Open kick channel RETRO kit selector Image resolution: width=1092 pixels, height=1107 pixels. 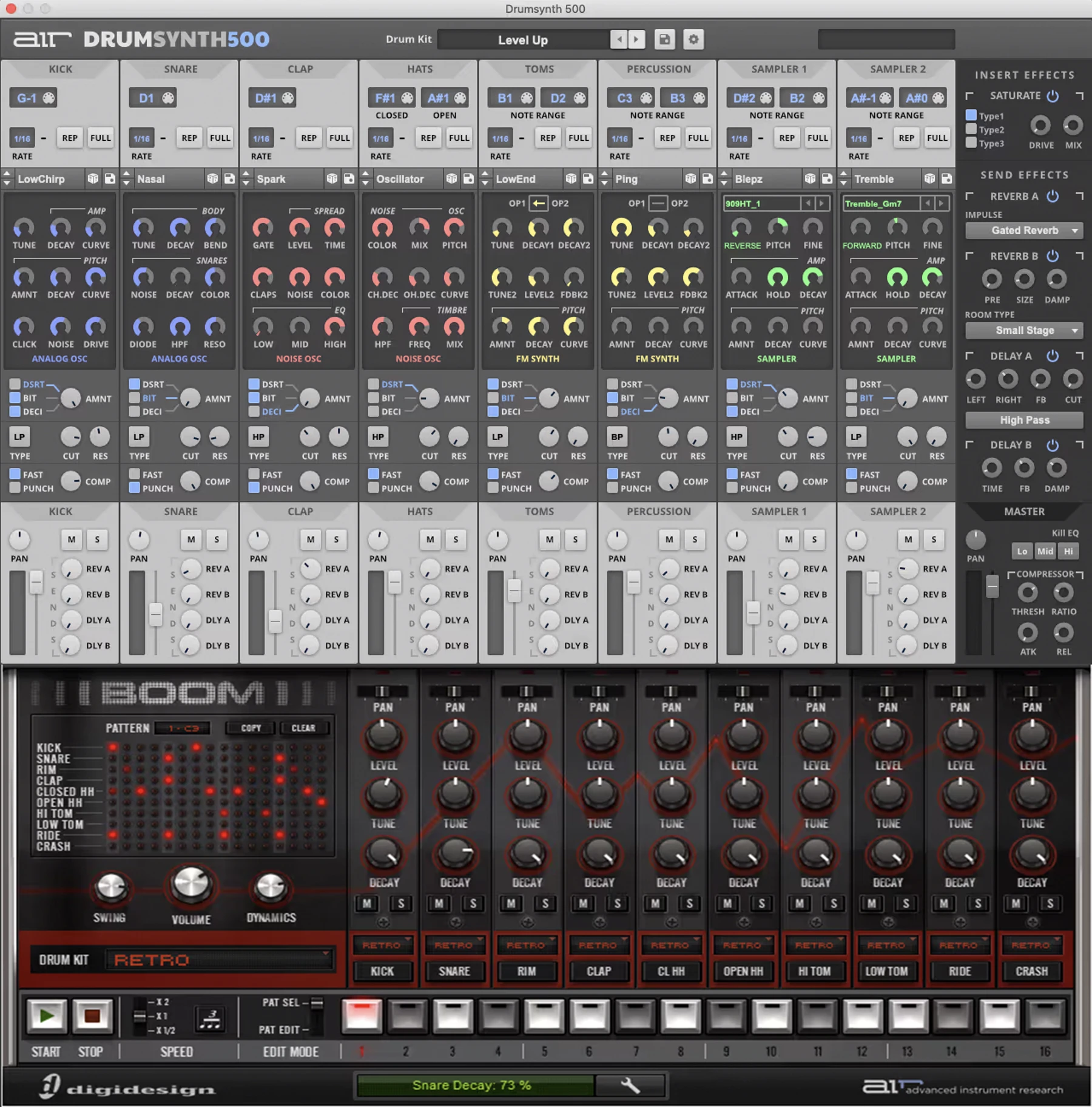(x=383, y=945)
